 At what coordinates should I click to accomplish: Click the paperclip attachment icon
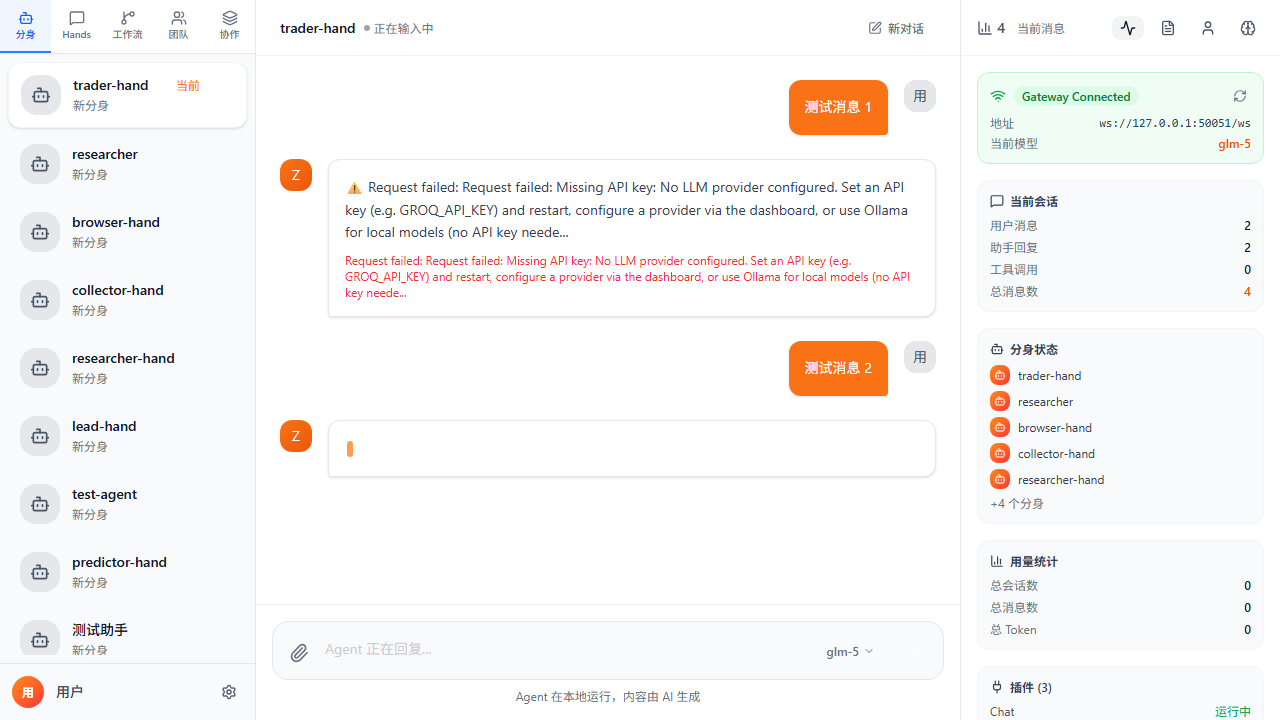point(299,653)
